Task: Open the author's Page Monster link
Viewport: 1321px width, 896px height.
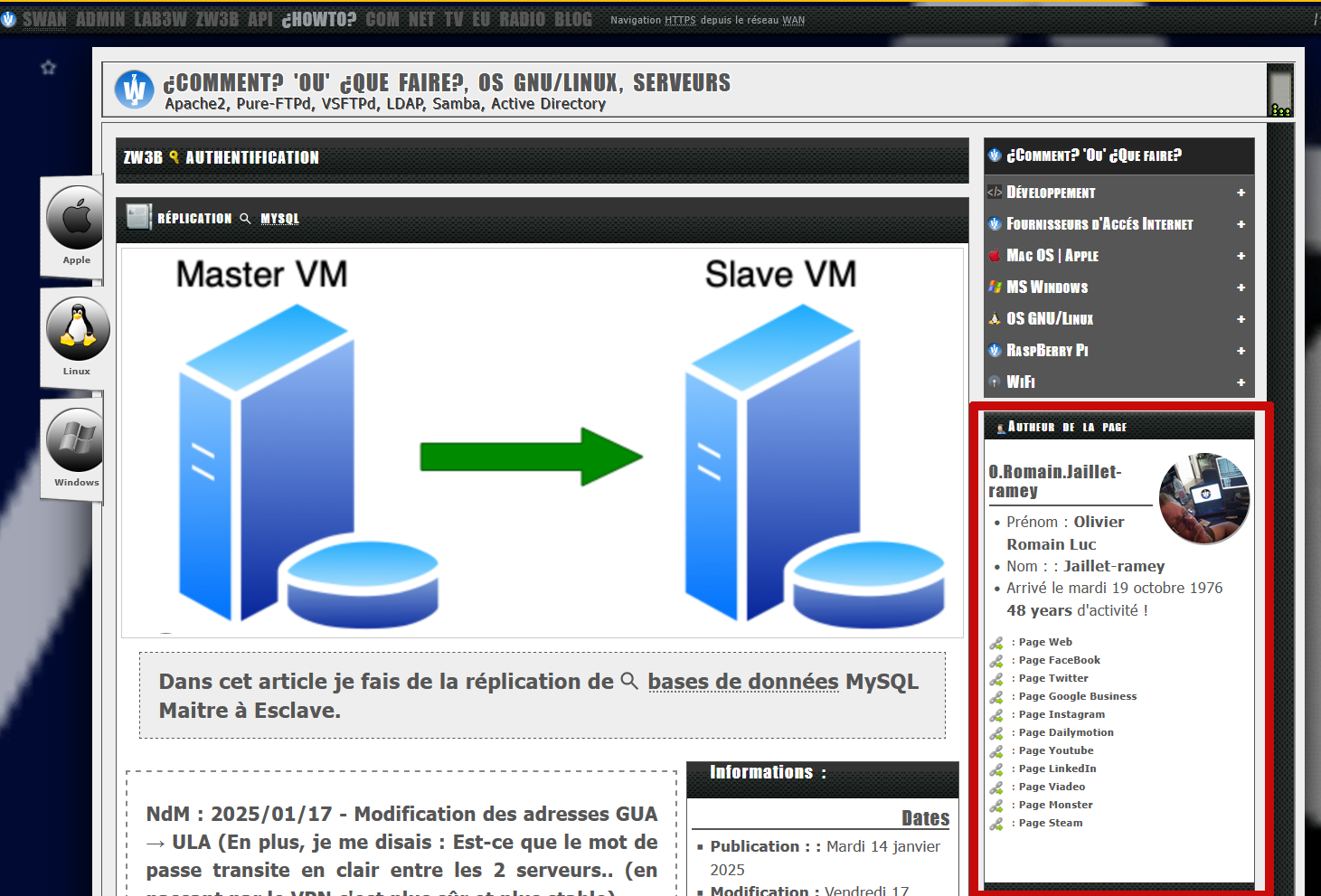Action: [x=1055, y=805]
